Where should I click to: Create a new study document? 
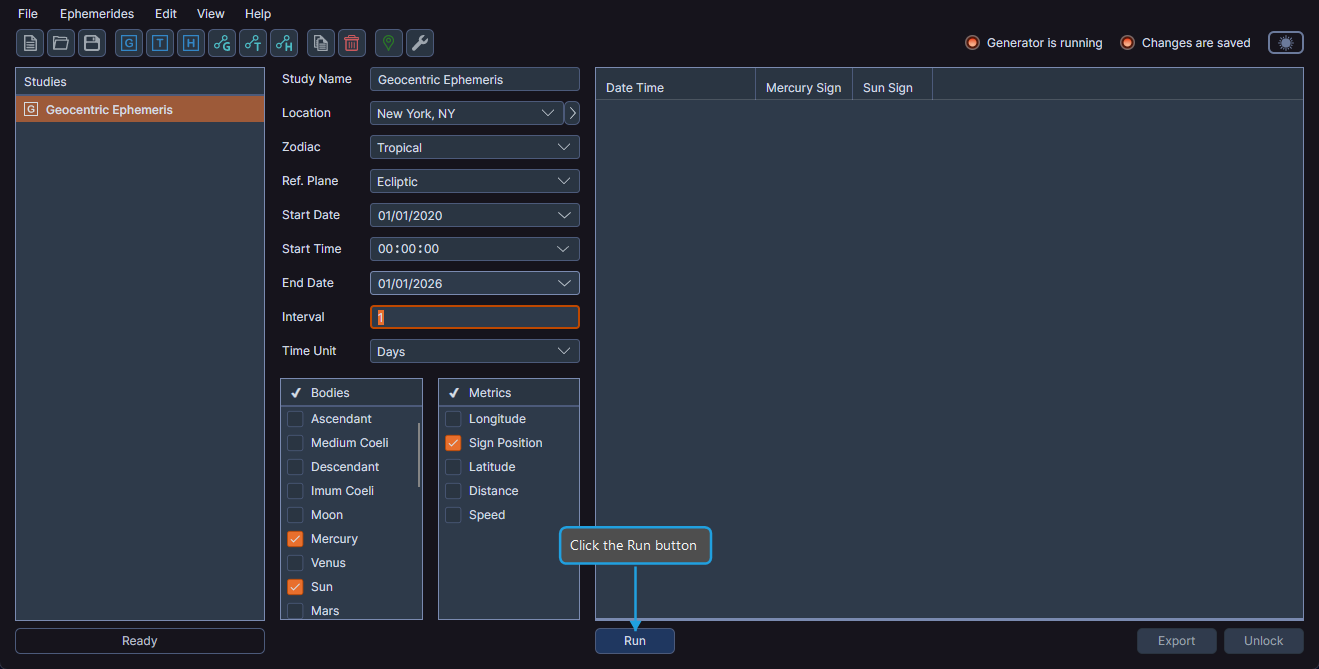pos(29,43)
